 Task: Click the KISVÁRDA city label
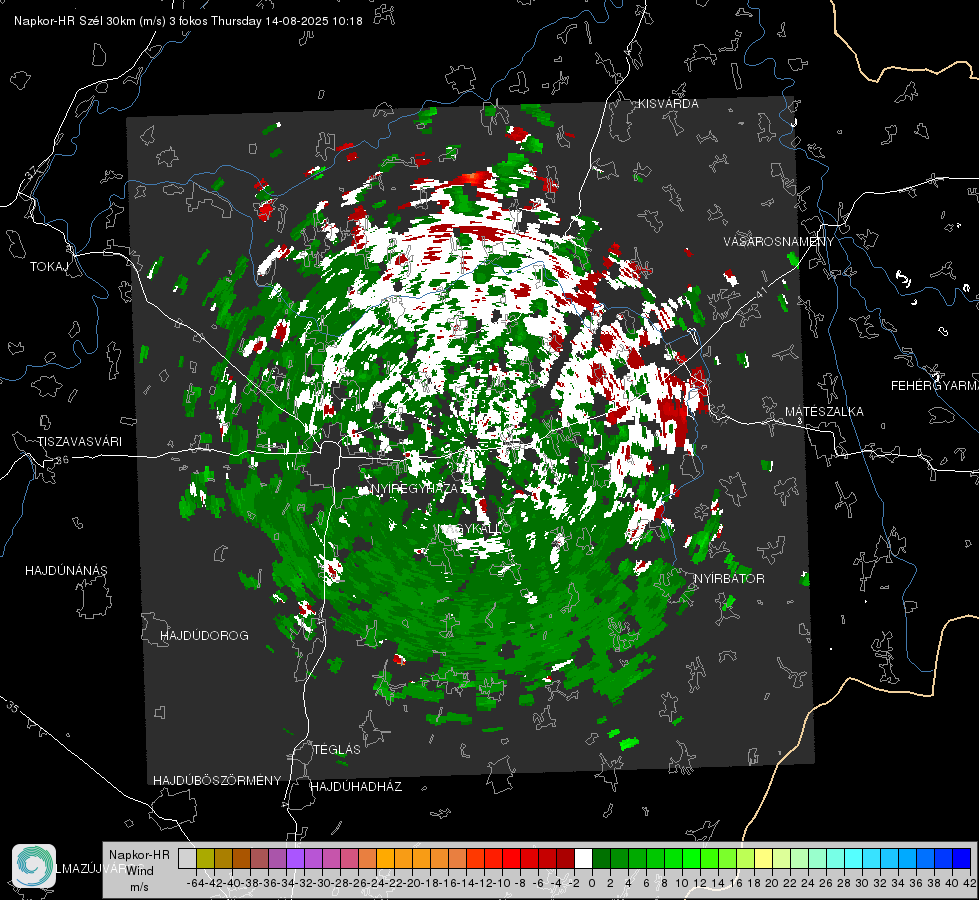668,104
